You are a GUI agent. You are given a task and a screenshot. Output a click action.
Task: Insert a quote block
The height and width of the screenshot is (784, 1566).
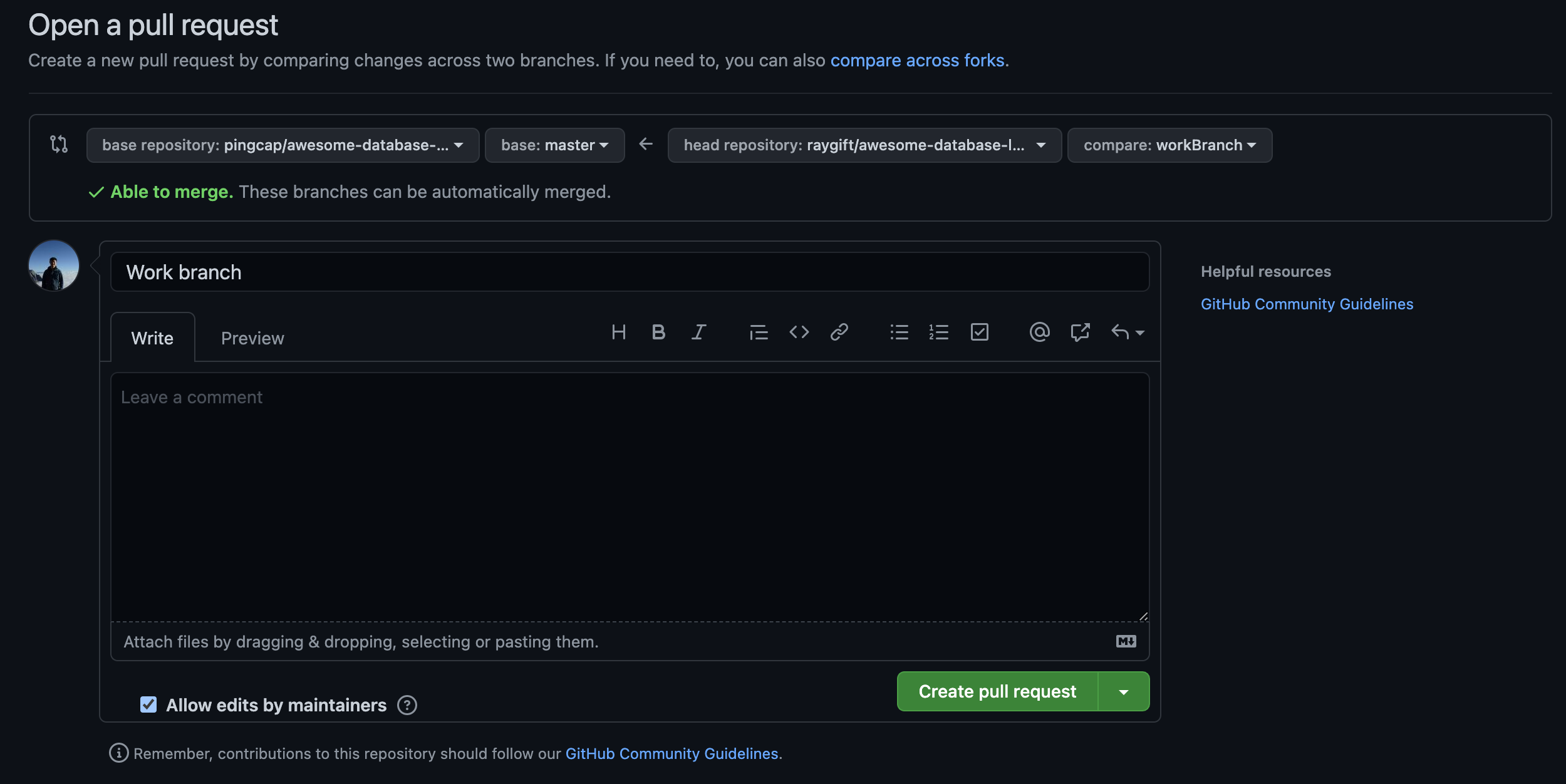(x=759, y=332)
